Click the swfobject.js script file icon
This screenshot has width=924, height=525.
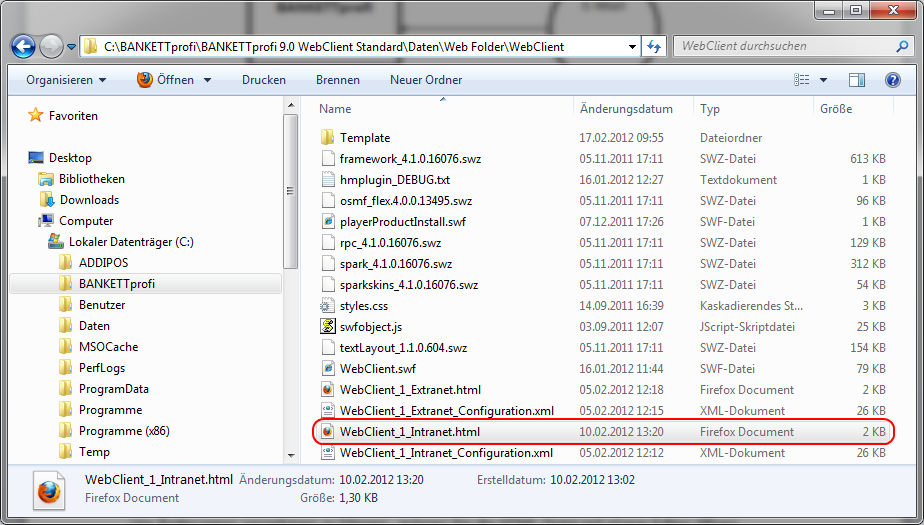(x=327, y=326)
